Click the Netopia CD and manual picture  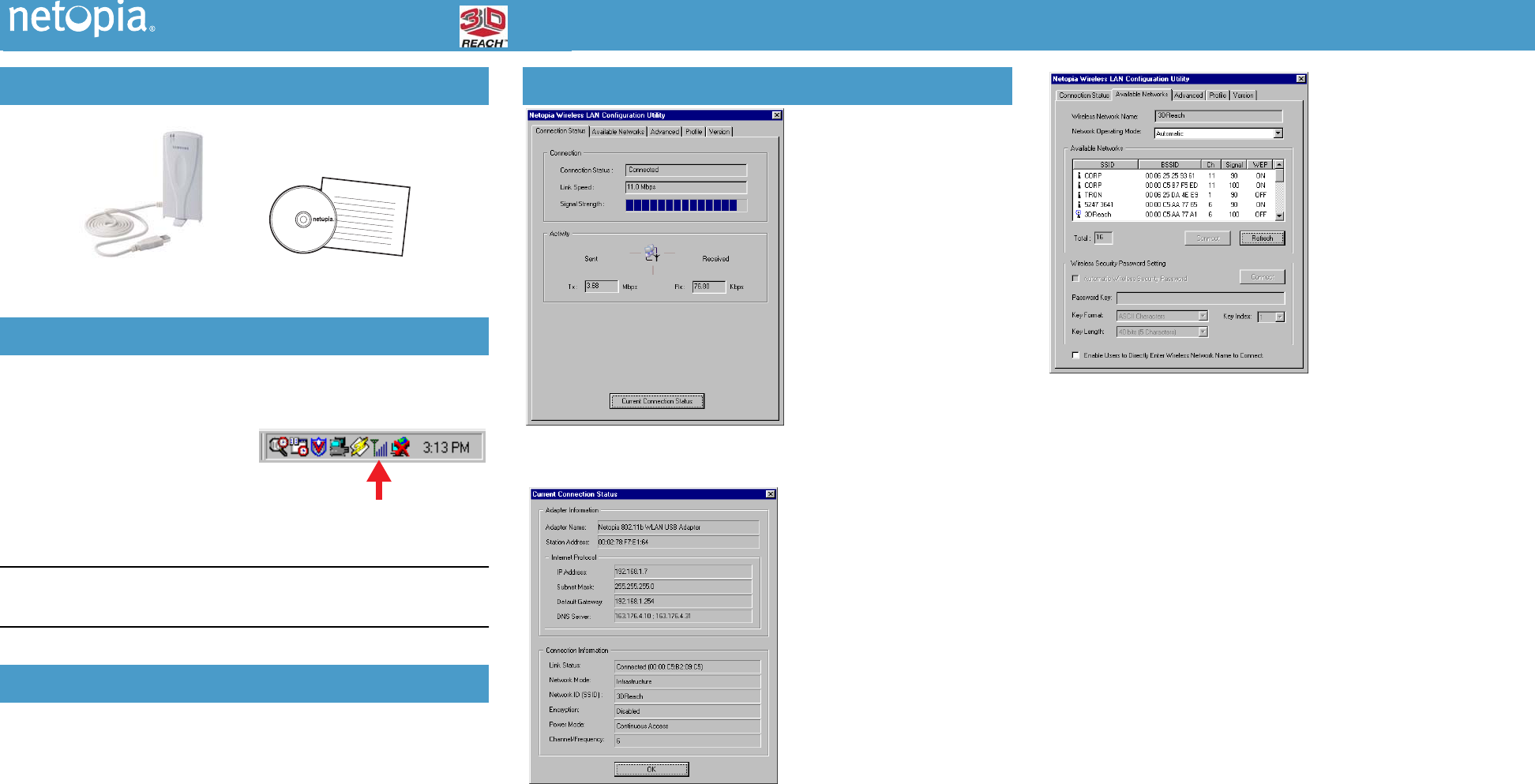click(x=340, y=216)
